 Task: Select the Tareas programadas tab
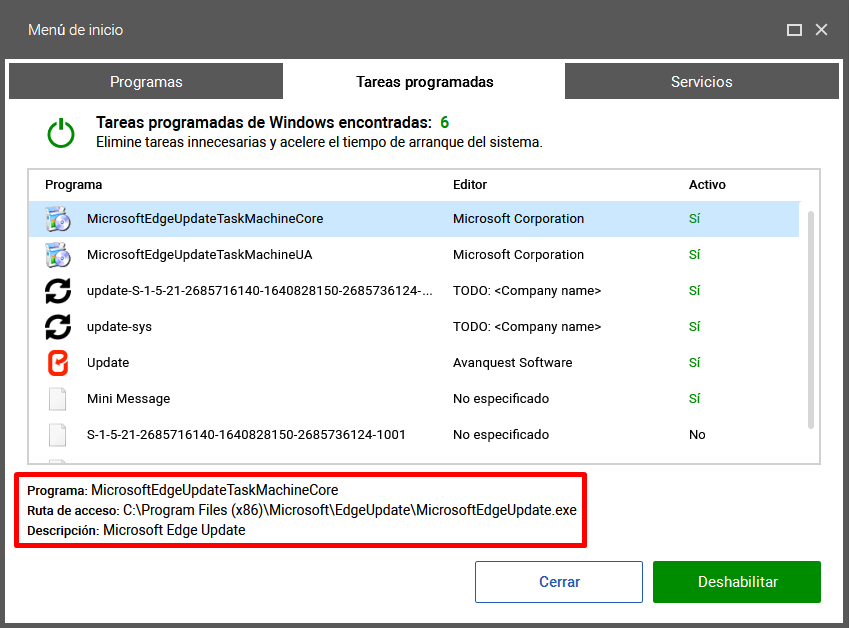424,81
